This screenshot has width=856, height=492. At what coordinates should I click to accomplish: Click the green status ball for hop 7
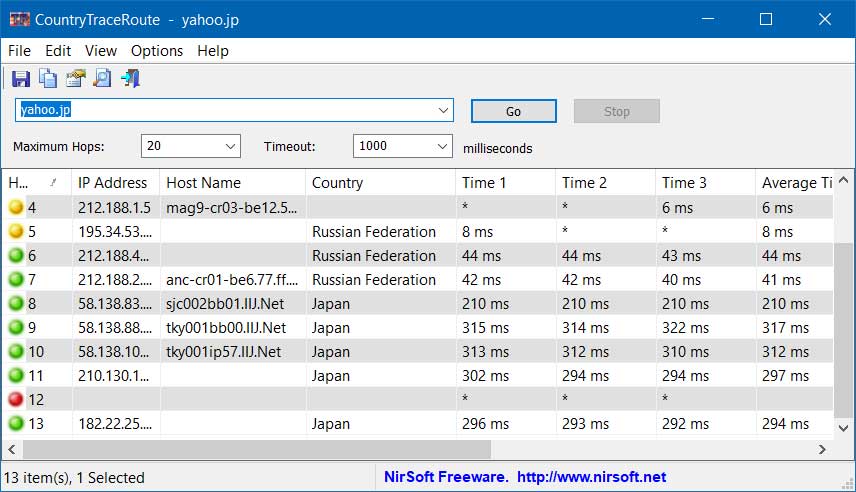point(16,279)
